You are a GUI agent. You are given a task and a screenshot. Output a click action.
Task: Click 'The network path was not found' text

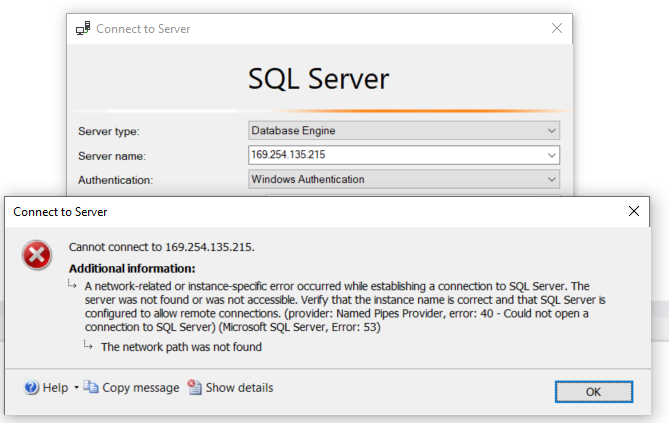point(181,347)
